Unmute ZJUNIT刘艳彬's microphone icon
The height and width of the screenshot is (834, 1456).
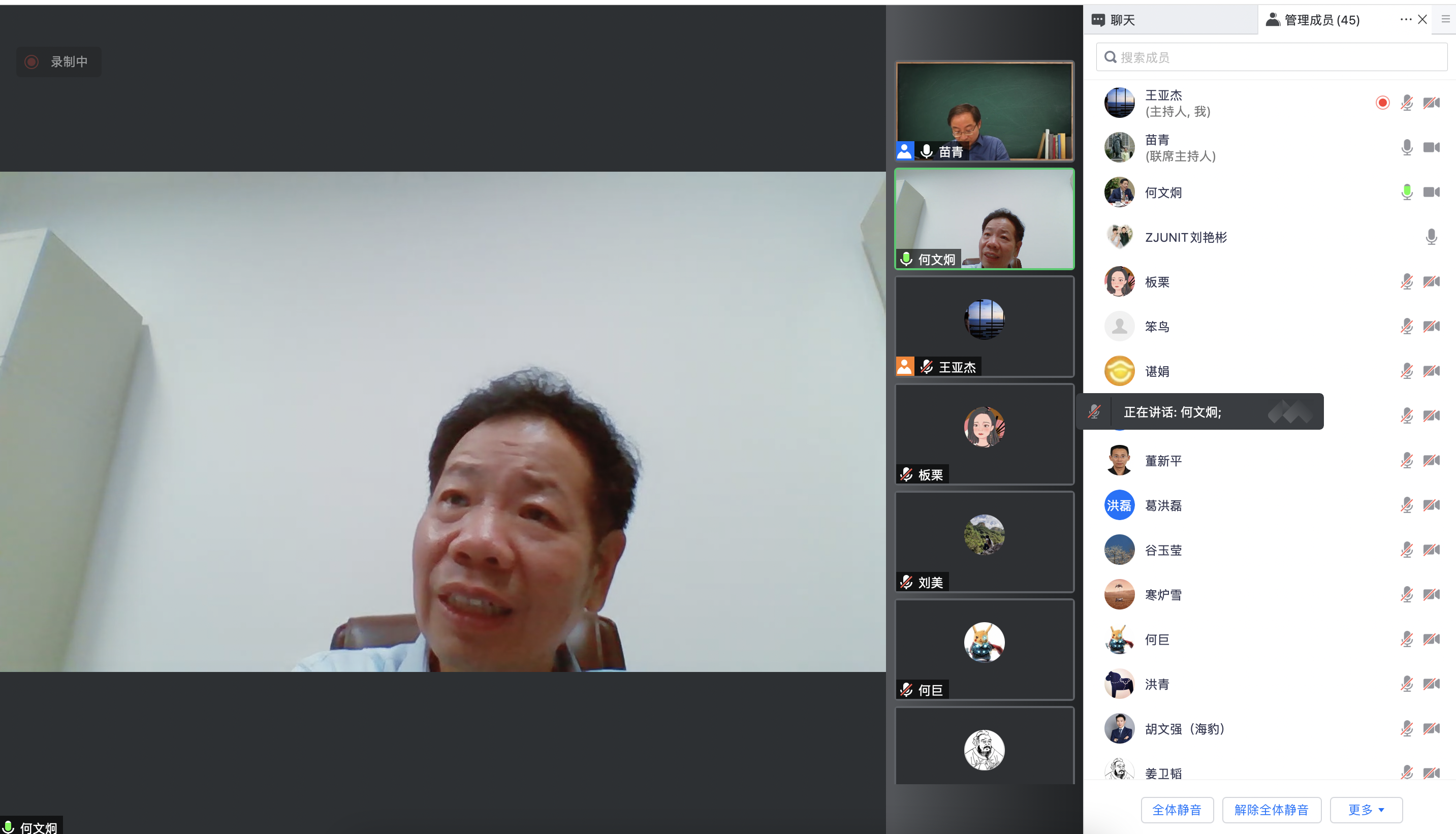1431,237
